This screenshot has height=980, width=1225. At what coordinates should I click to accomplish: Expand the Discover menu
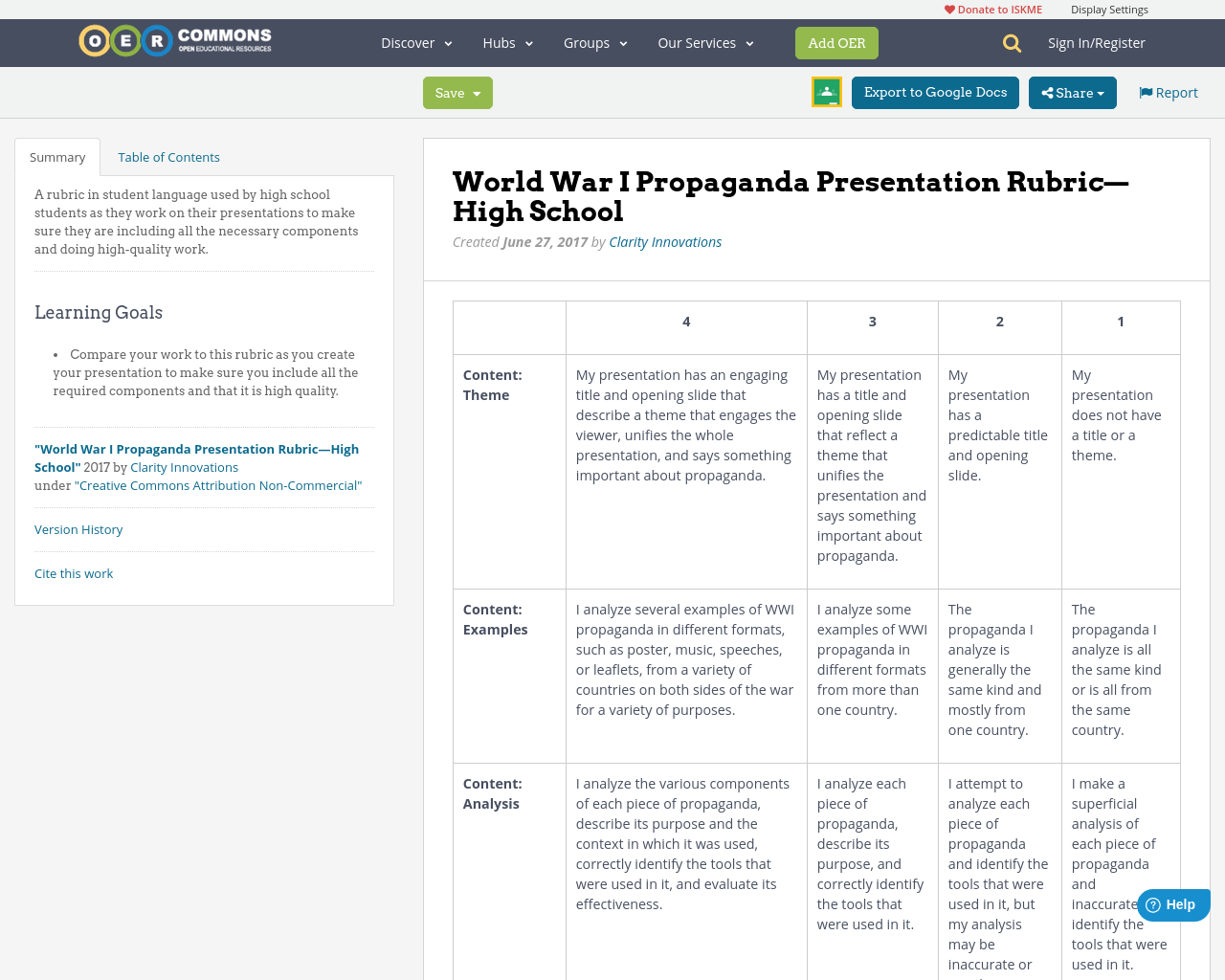(416, 43)
